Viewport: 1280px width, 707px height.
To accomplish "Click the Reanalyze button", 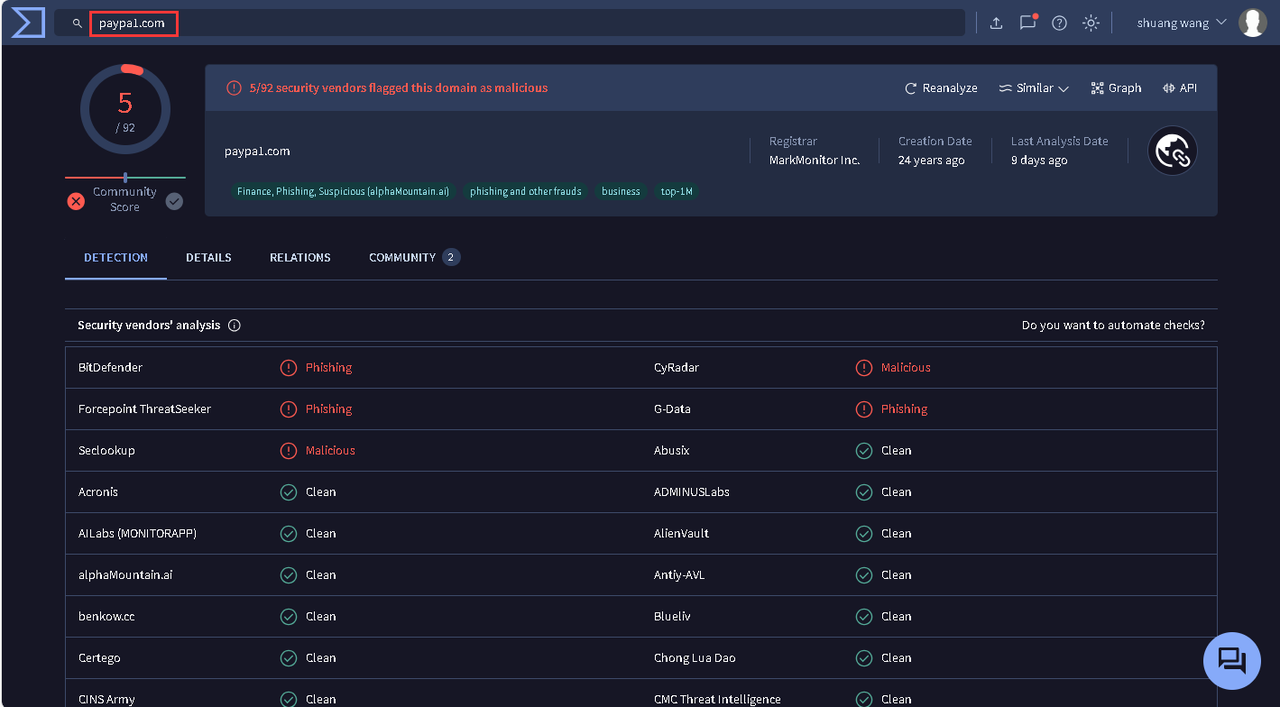I will click(x=941, y=88).
